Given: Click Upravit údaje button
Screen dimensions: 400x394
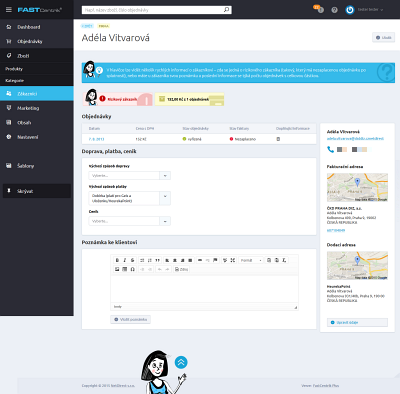Looking at the screenshot, I should (357, 322).
